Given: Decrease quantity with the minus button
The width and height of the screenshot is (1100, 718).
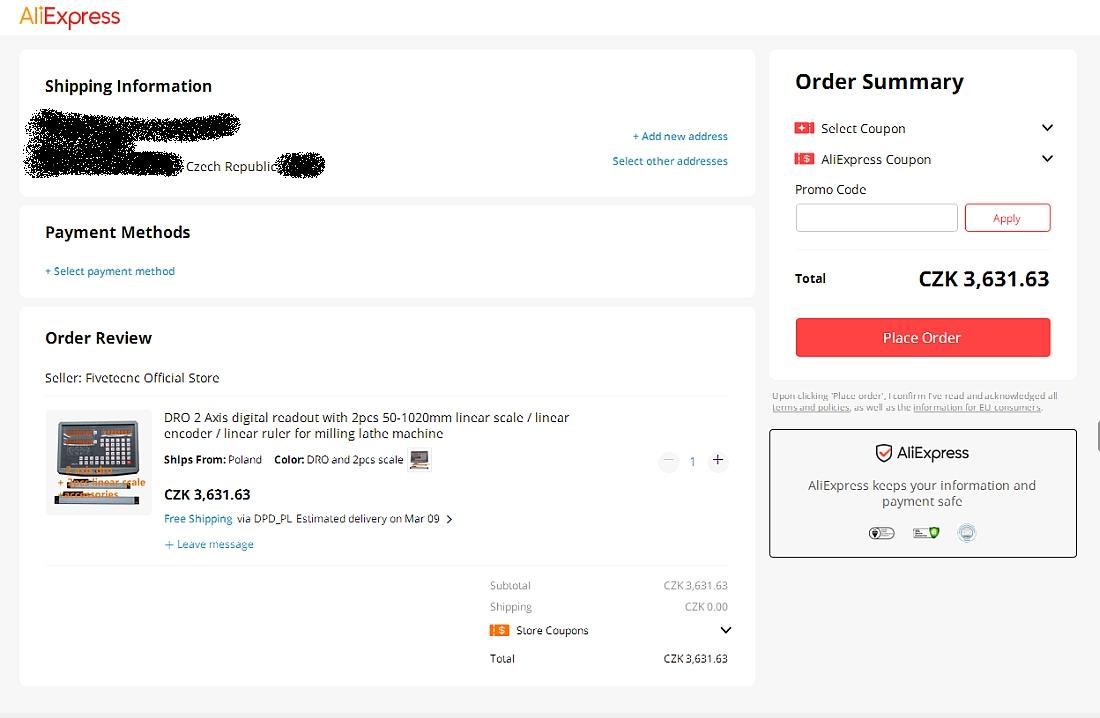Looking at the screenshot, I should [668, 461].
